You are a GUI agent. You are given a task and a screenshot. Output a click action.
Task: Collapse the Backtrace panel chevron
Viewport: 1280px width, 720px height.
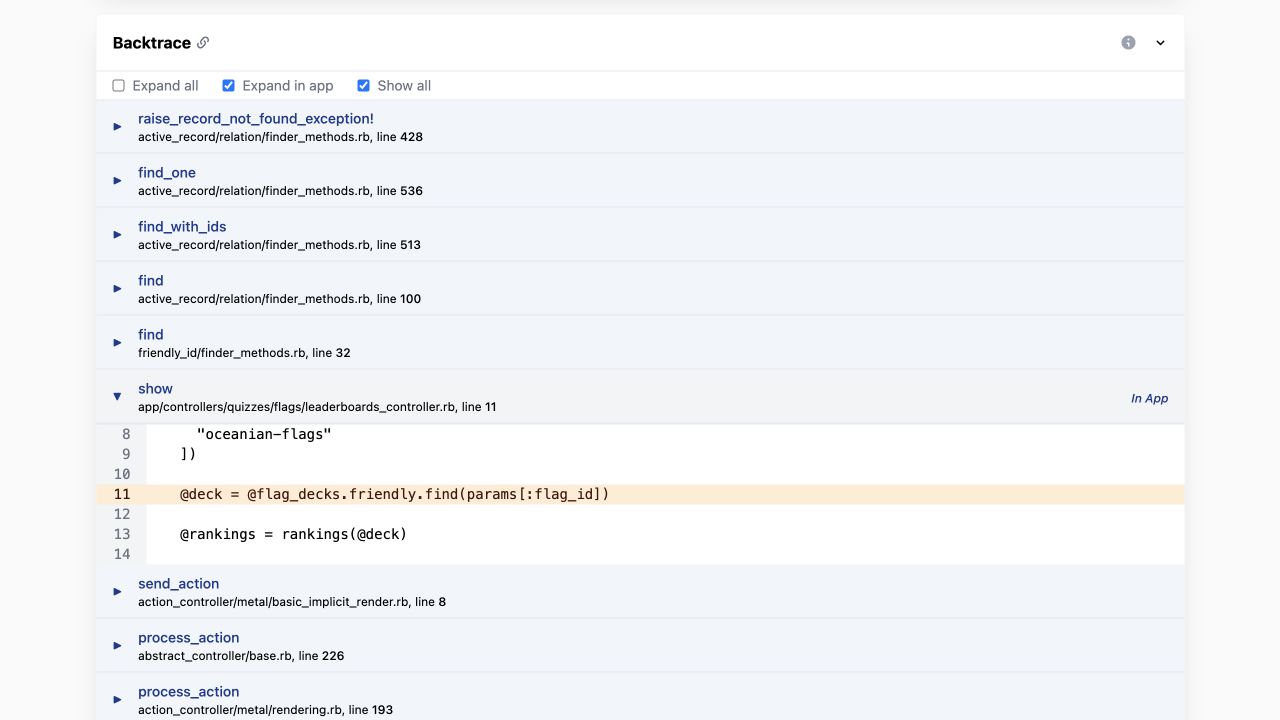[1160, 43]
